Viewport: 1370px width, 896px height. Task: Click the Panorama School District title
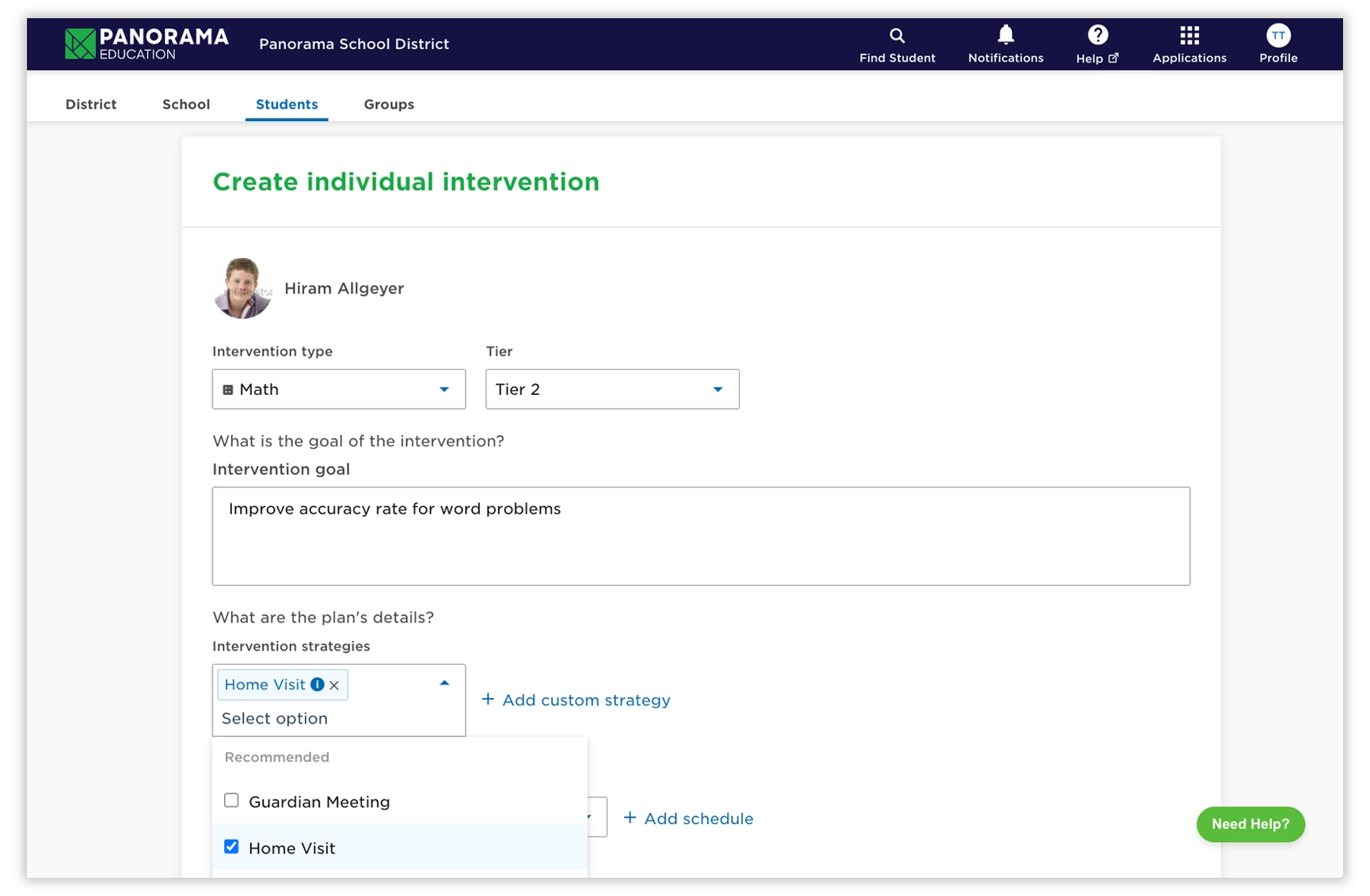pyautogui.click(x=354, y=44)
